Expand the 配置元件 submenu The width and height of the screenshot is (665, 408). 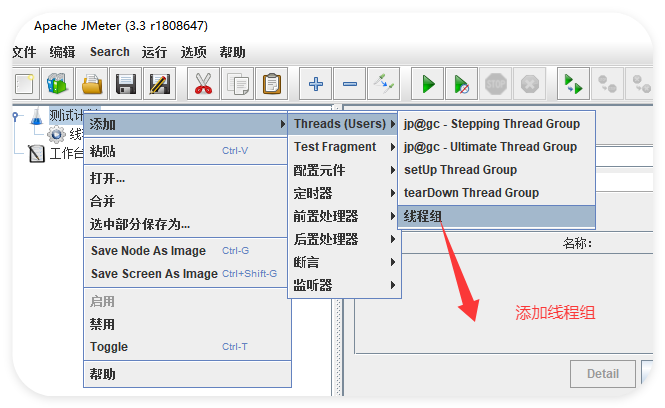343,170
